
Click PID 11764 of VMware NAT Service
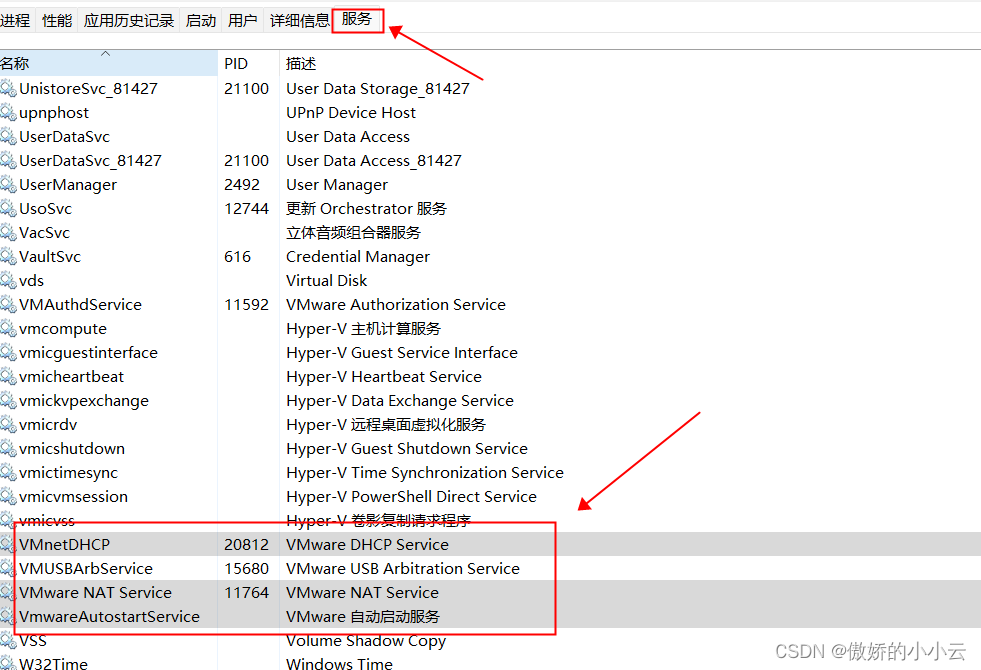point(247,592)
